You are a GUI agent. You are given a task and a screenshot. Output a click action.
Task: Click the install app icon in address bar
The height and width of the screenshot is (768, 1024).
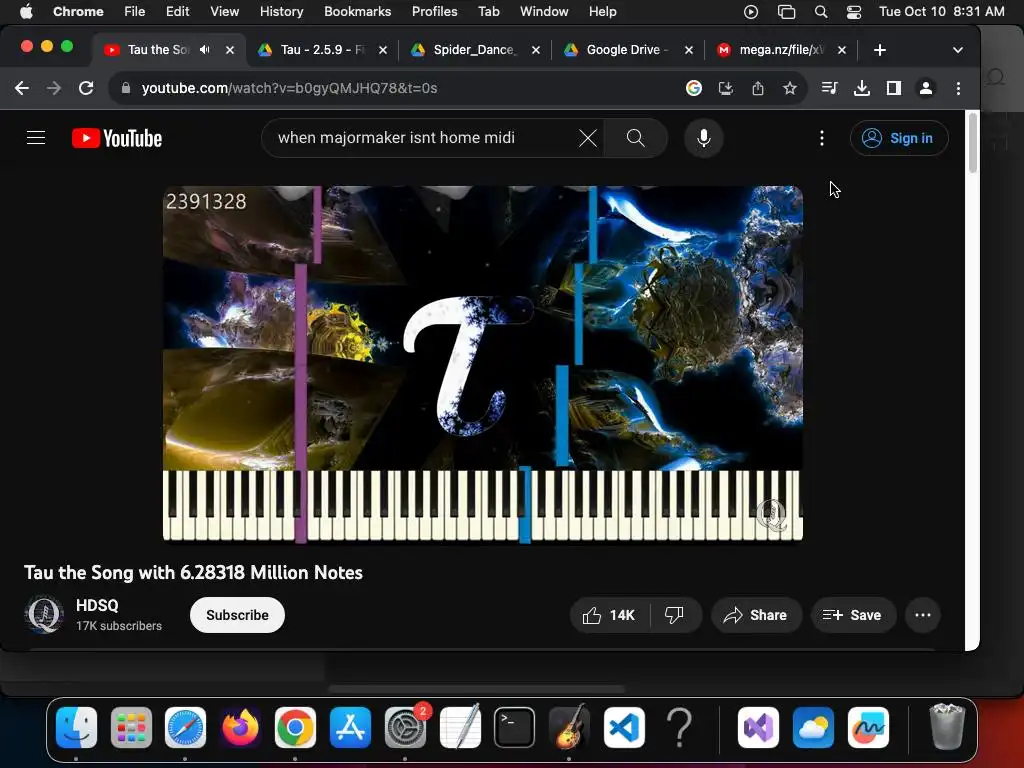pyautogui.click(x=726, y=88)
